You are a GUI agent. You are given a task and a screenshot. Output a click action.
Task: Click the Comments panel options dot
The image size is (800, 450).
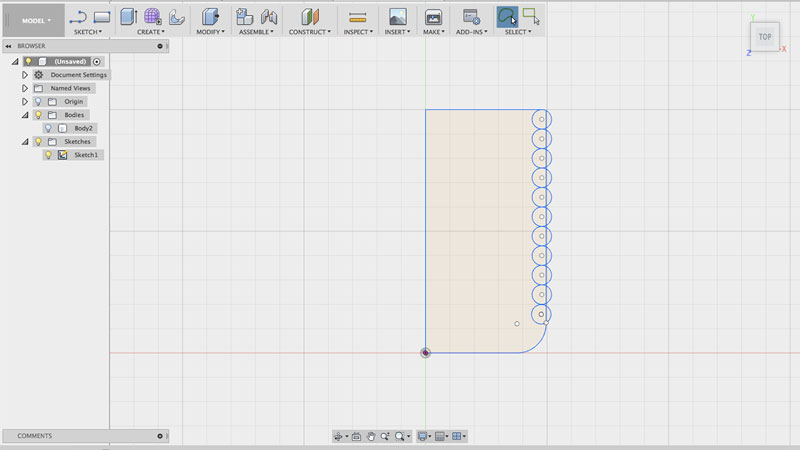[160, 436]
